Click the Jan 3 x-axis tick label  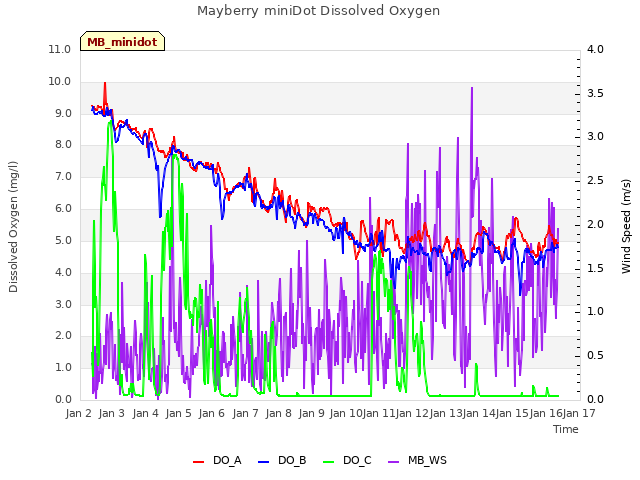click(112, 413)
